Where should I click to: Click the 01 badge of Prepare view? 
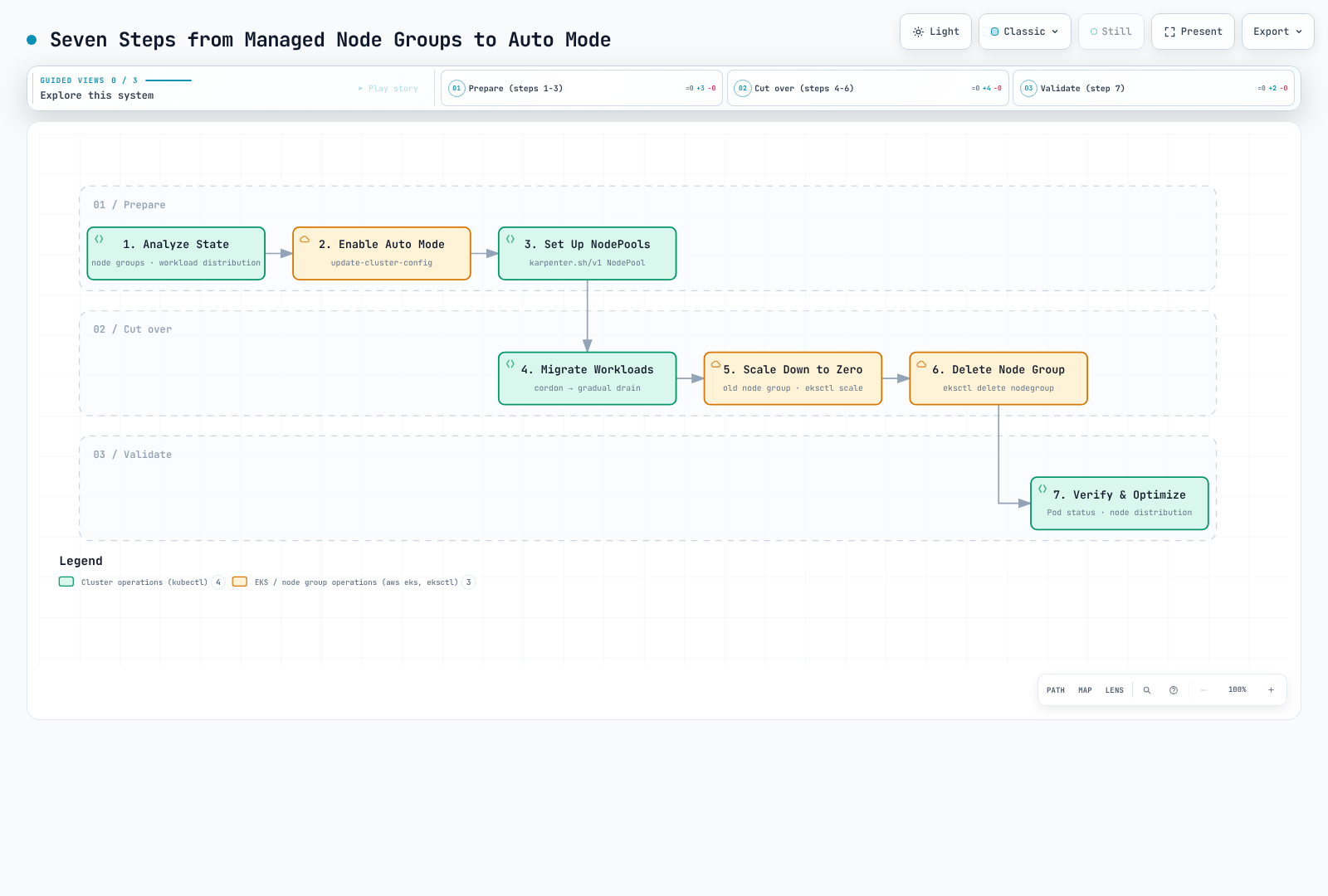[456, 88]
